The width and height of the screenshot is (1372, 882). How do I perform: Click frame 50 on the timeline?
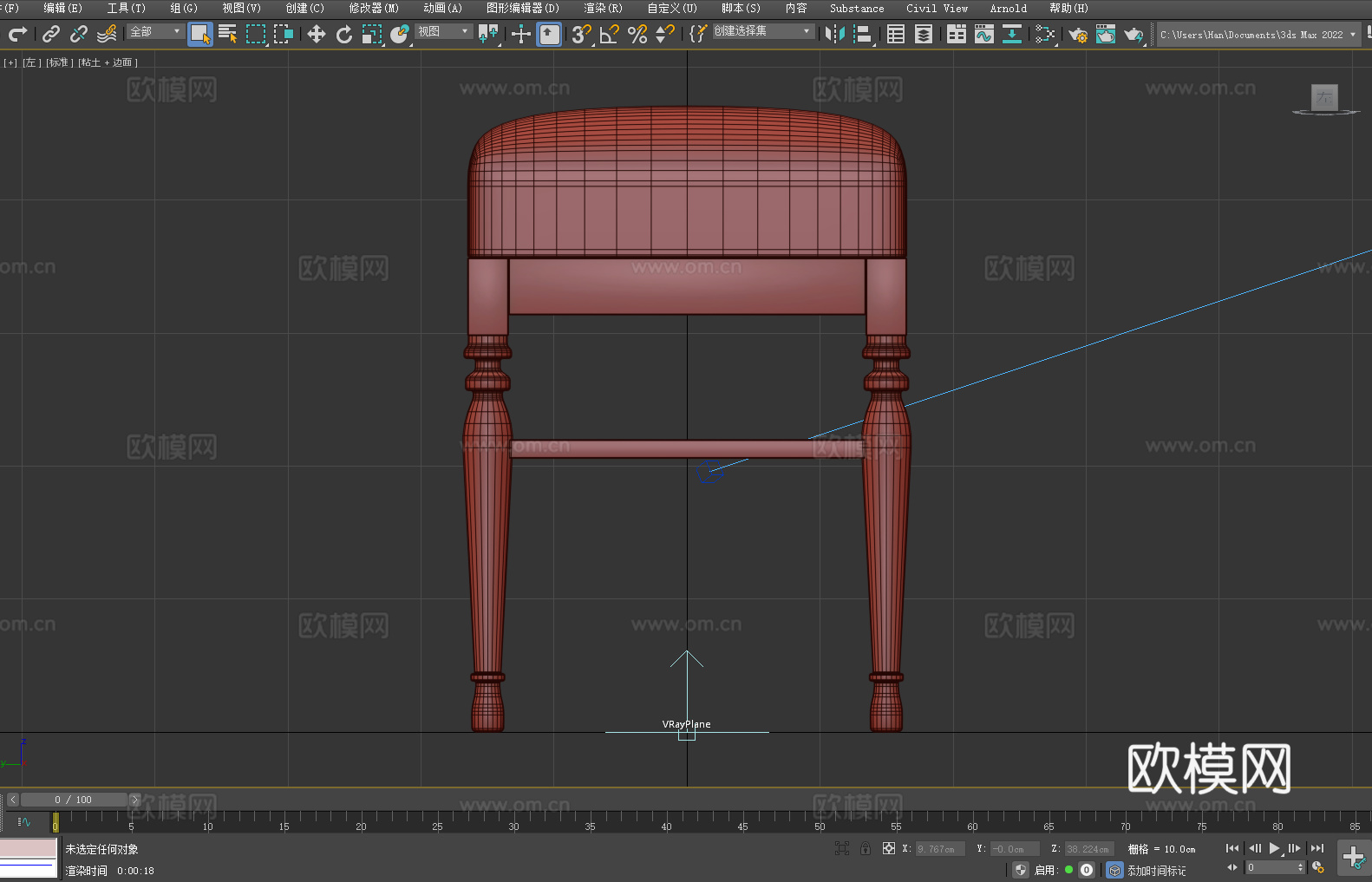[820, 821]
